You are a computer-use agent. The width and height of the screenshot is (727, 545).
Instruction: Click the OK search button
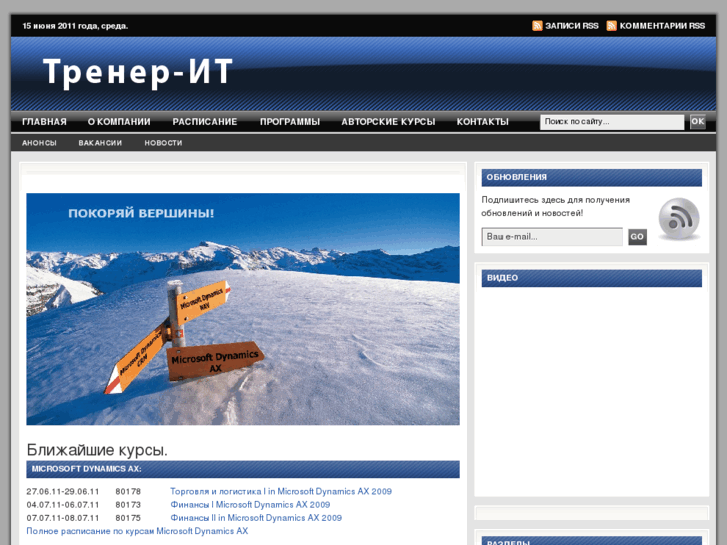coord(698,122)
